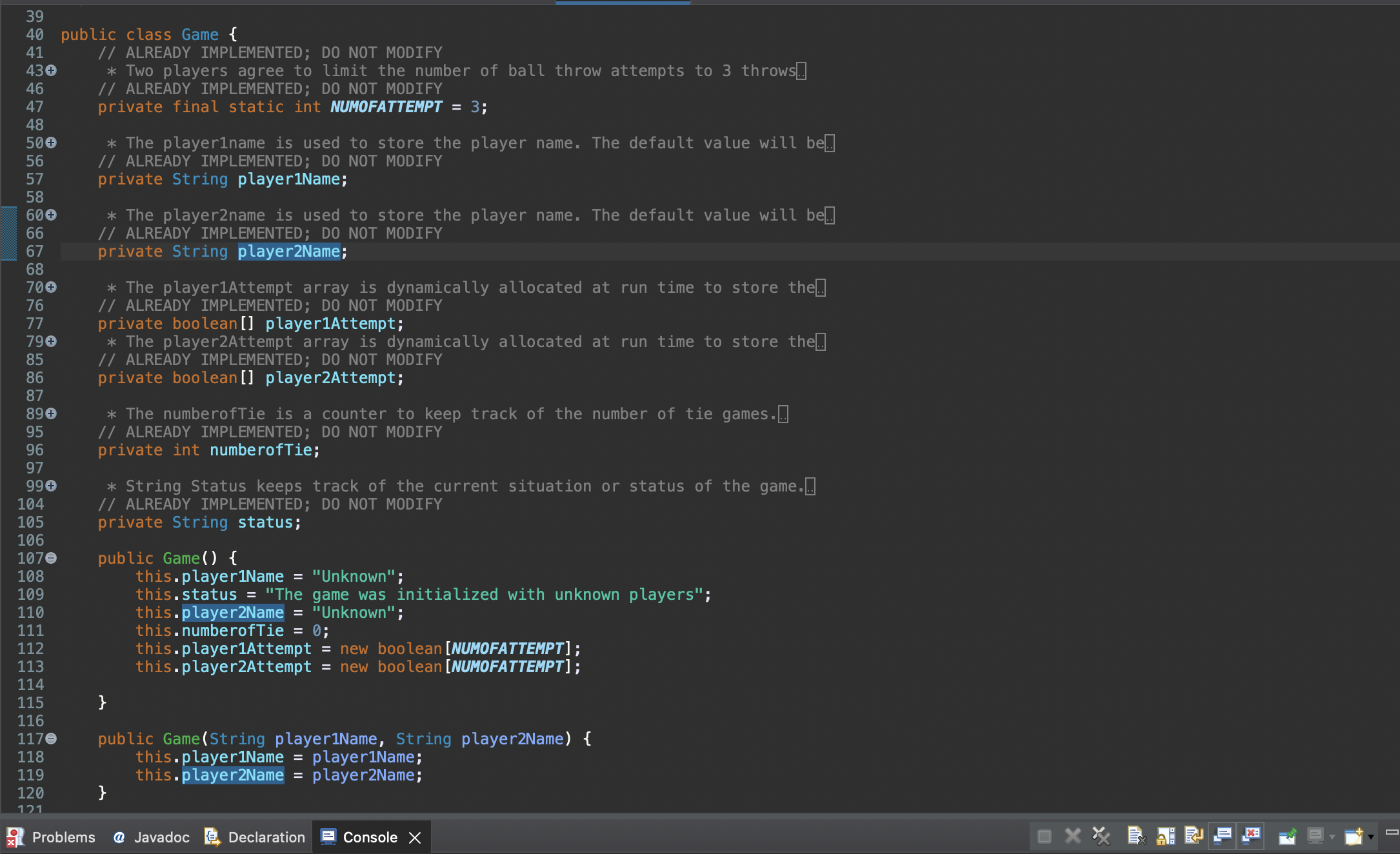The width and height of the screenshot is (1400, 854).
Task: Click Remove Launch icon in console
Action: click(x=1072, y=837)
